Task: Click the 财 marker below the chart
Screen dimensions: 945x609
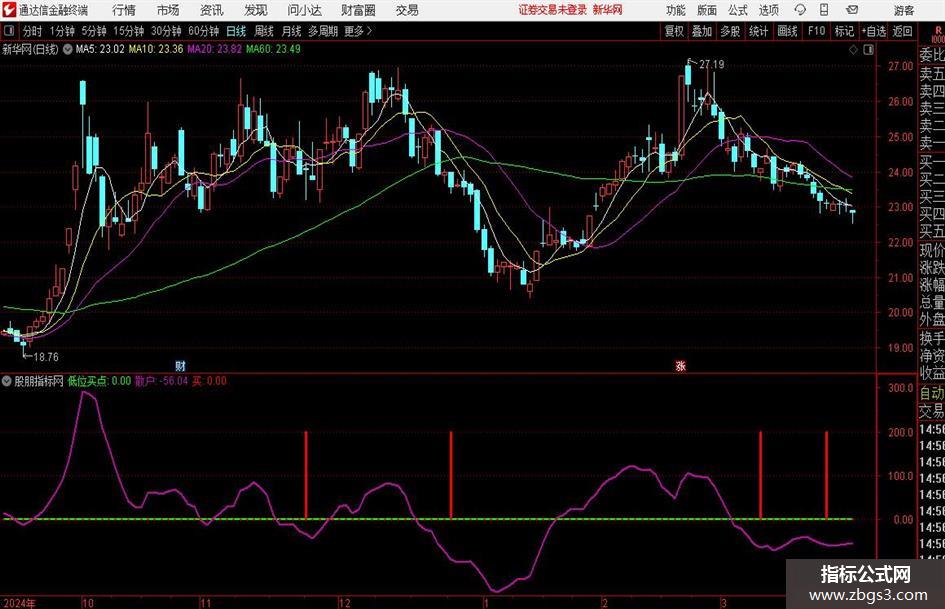Action: [x=180, y=366]
